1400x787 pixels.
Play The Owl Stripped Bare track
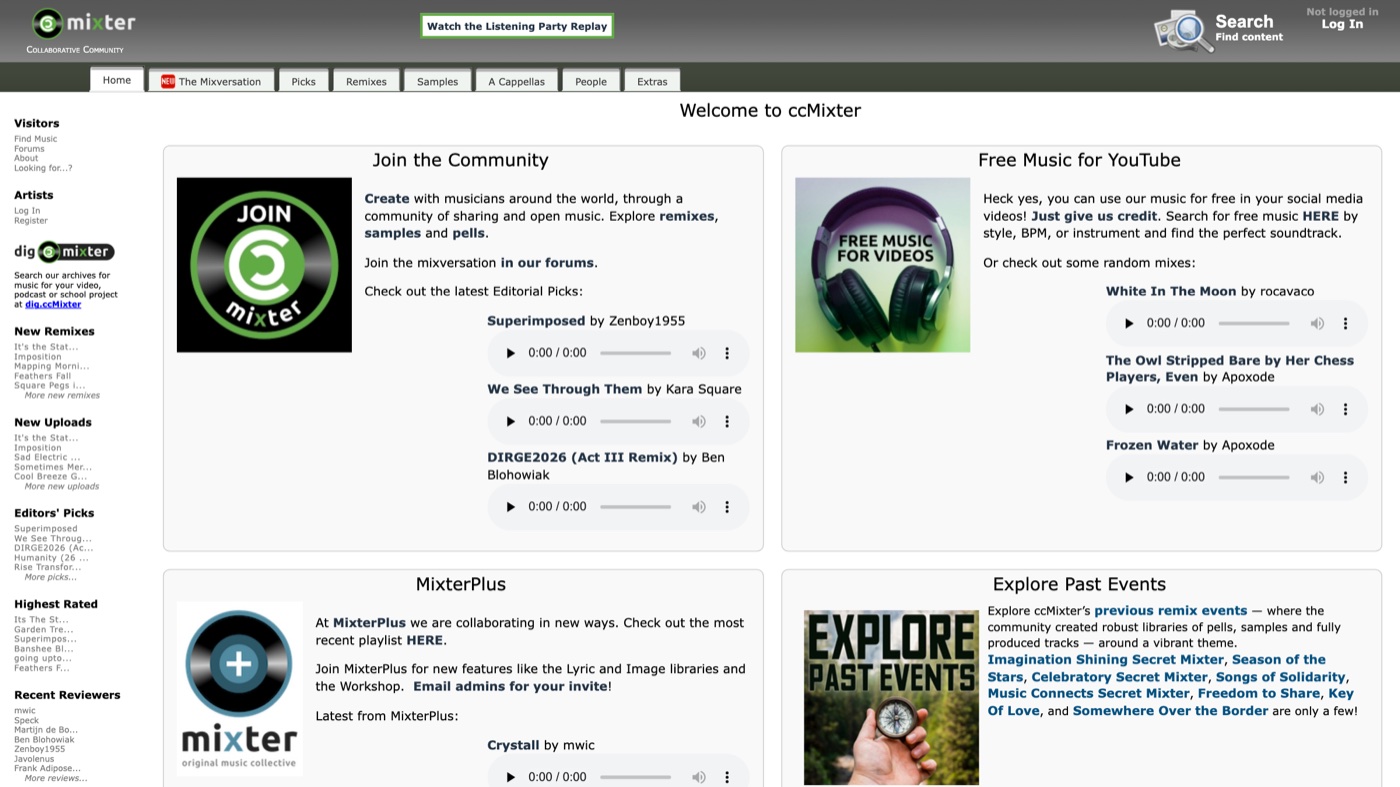click(x=1129, y=409)
